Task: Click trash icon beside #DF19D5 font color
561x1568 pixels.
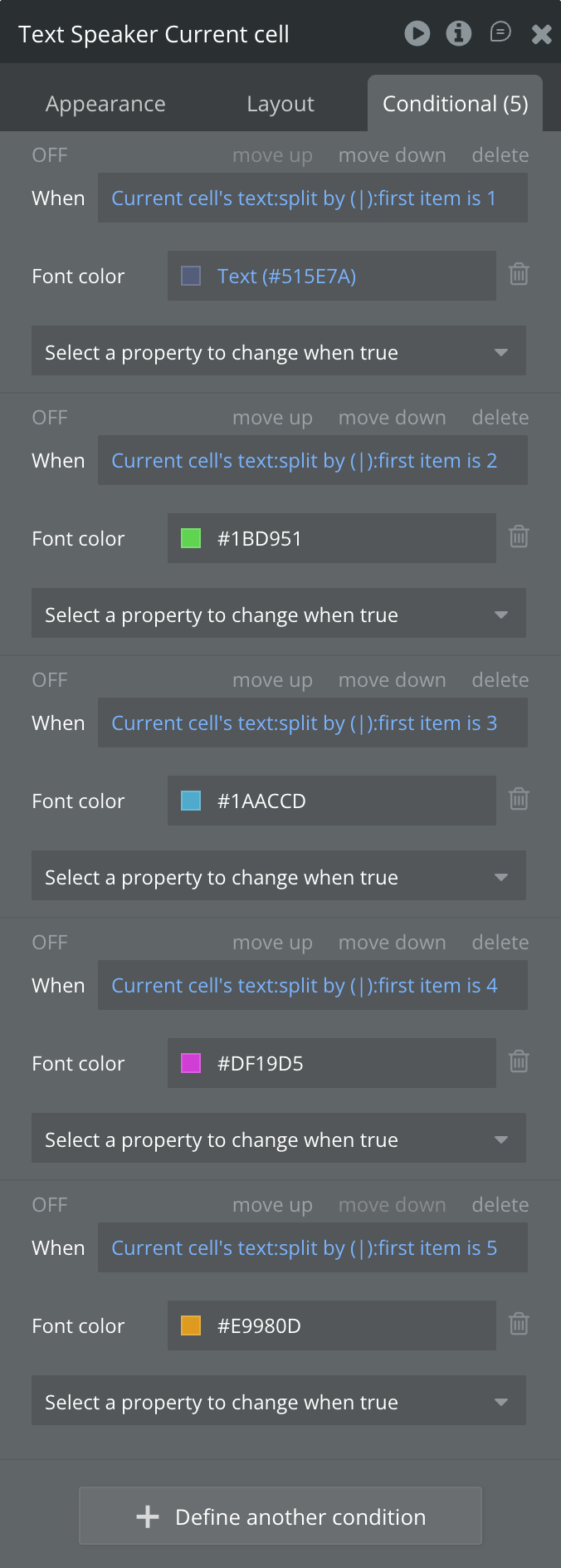Action: click(x=519, y=1061)
